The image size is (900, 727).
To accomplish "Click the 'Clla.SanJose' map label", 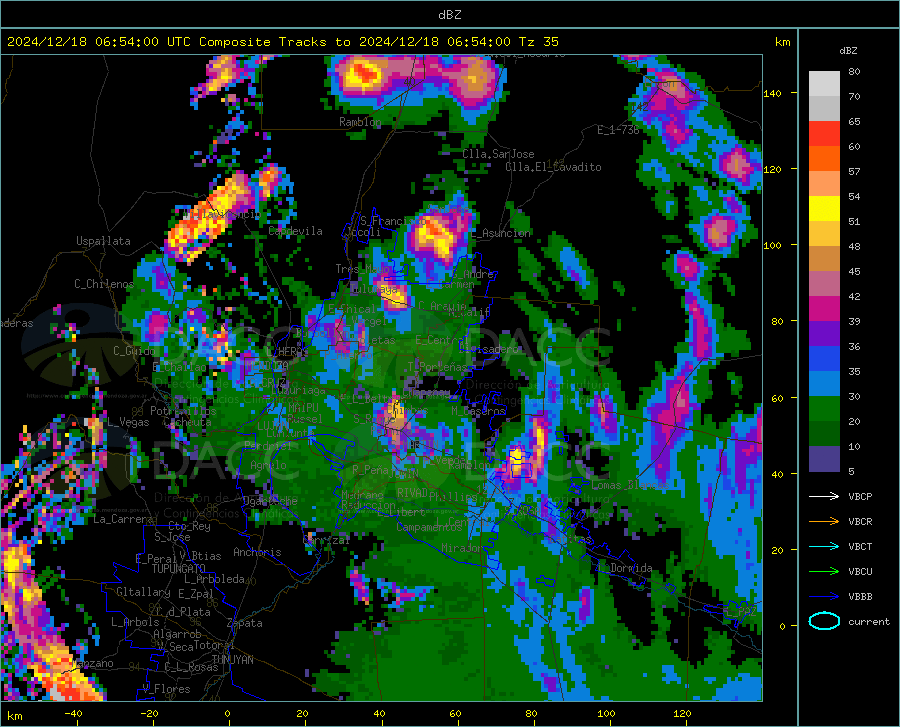I will coord(498,154).
